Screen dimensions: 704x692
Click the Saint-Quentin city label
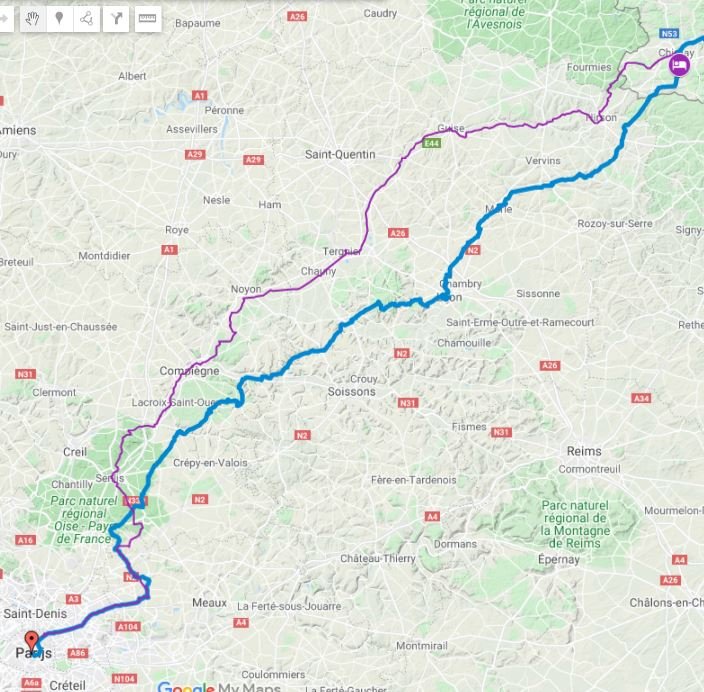tap(340, 154)
